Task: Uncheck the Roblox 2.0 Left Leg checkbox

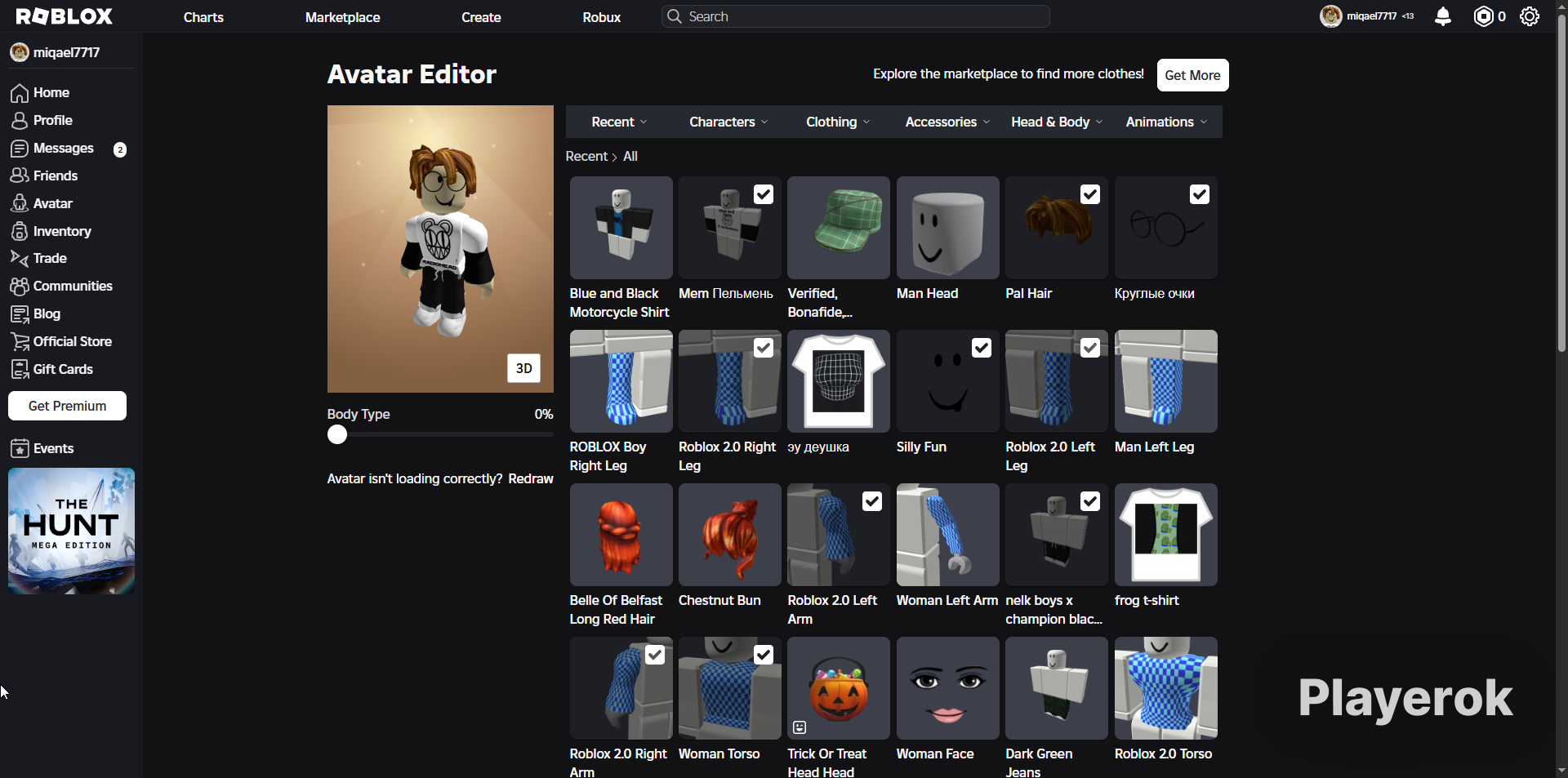Action: pyautogui.click(x=1090, y=348)
